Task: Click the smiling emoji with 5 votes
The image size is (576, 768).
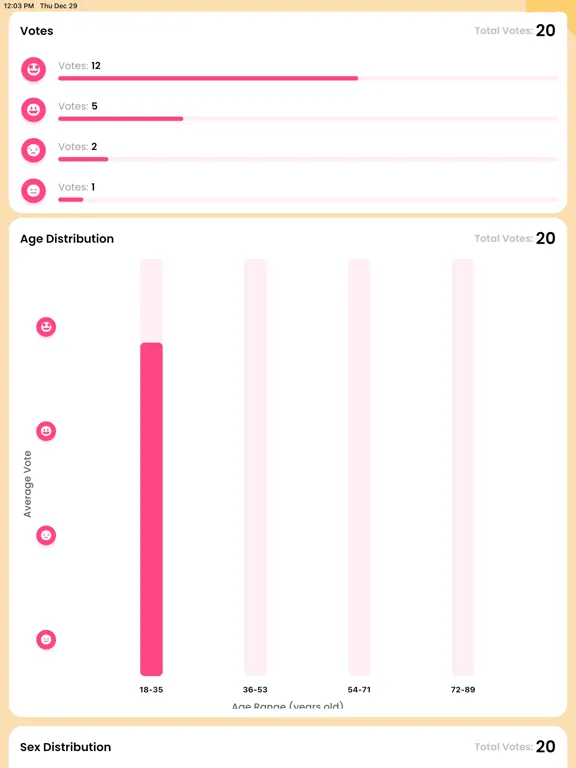Action: (x=33, y=110)
